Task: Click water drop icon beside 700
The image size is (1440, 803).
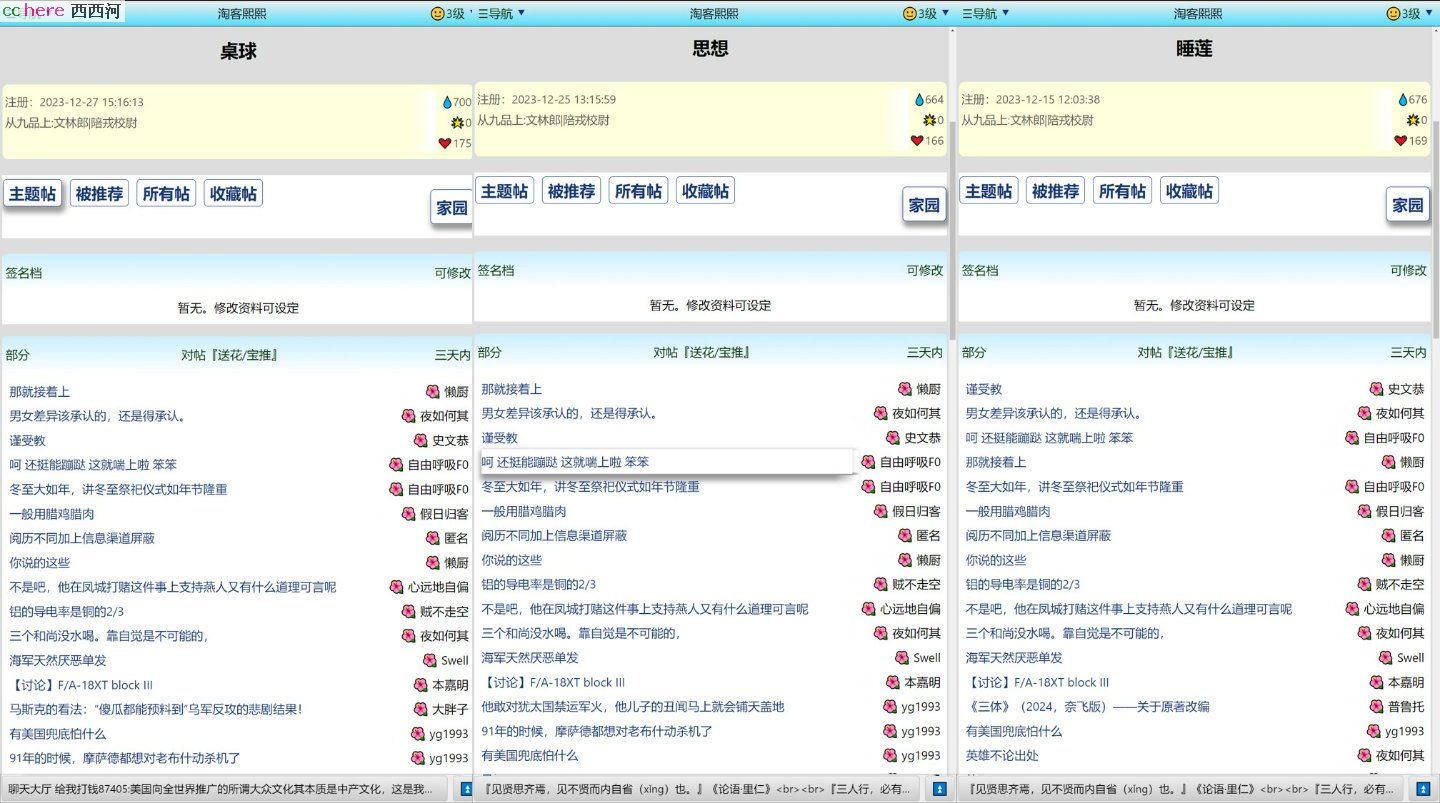Action: 446,102
